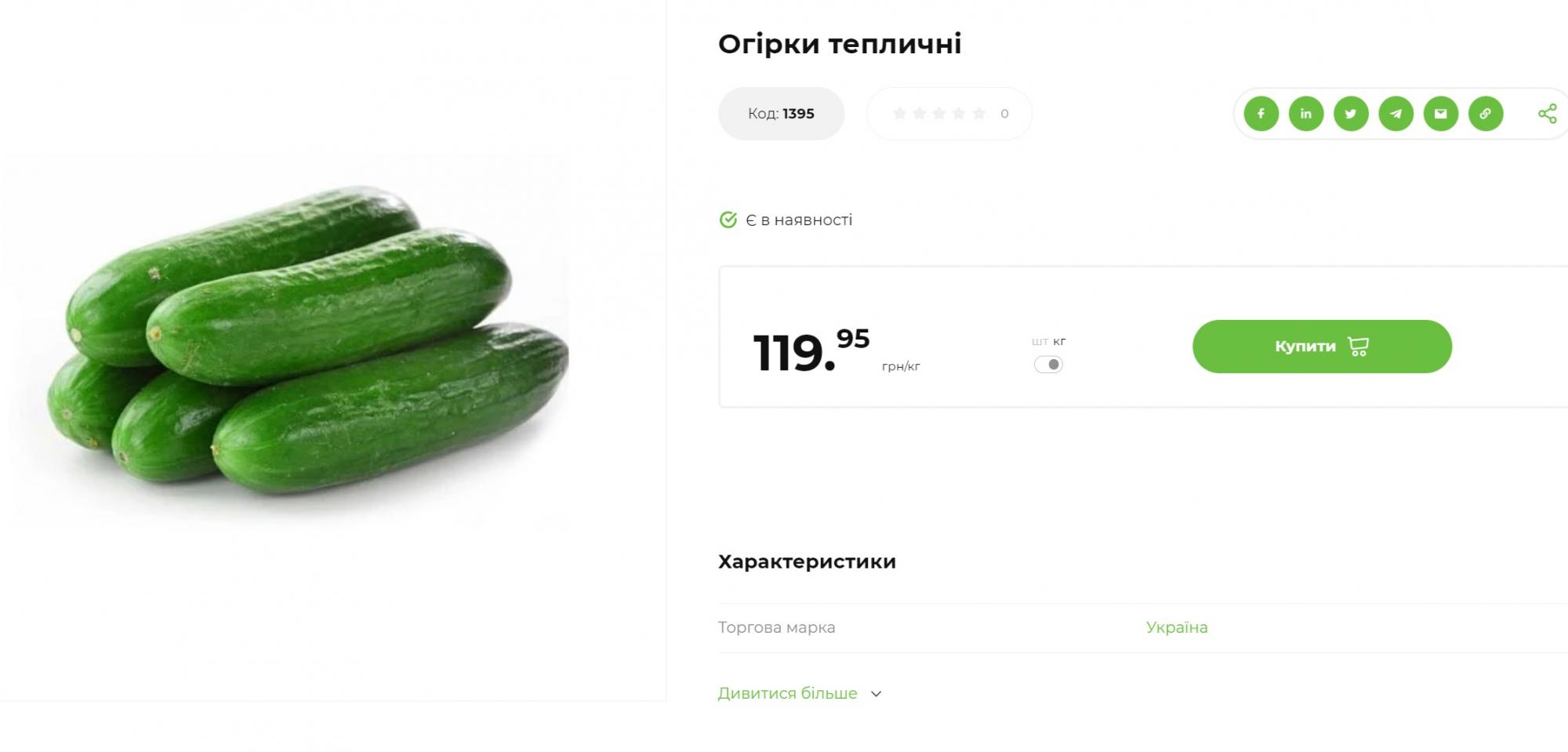Screen dimensions: 1568x752
Task: Share the product on Facebook
Action: [x=1261, y=114]
